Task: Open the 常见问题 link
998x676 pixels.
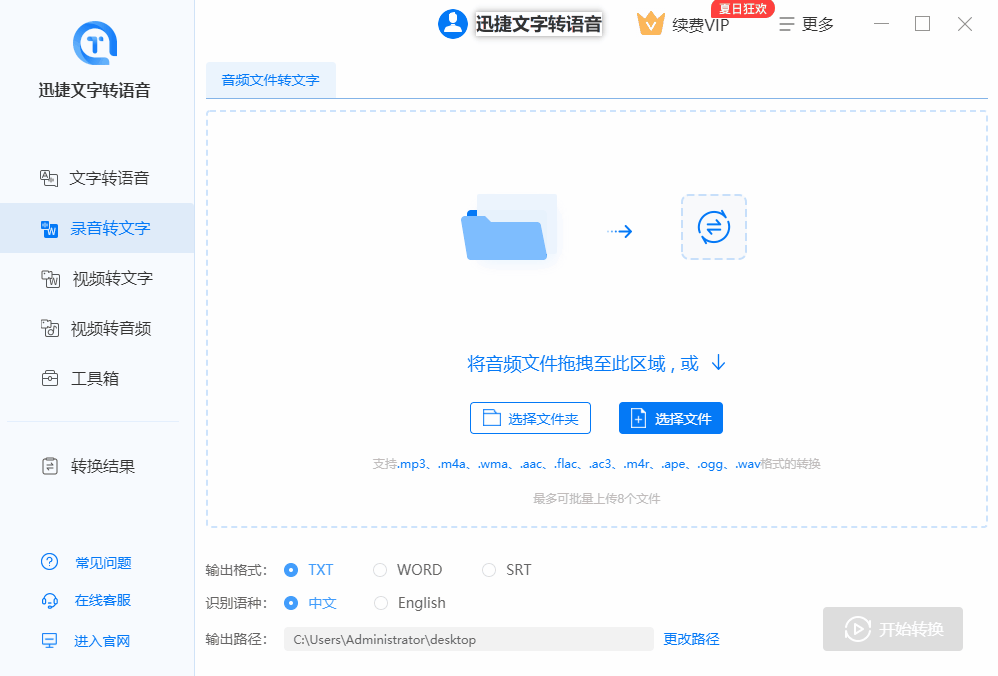Action: (x=103, y=563)
